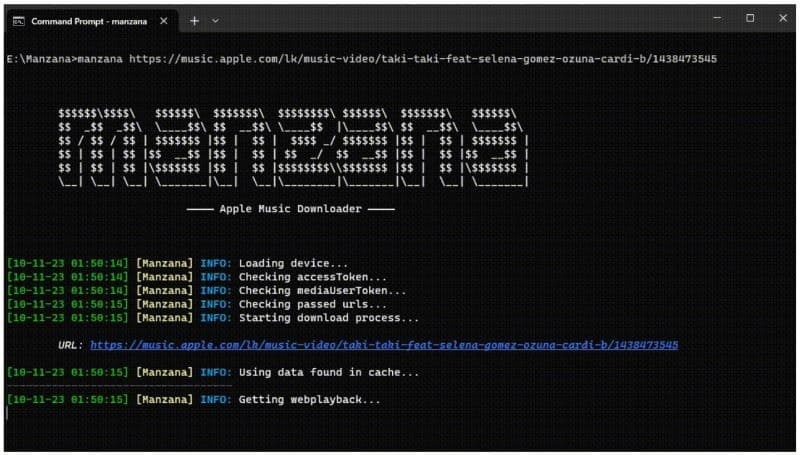Select the "Command Prompt - manzana" tab

[85, 20]
